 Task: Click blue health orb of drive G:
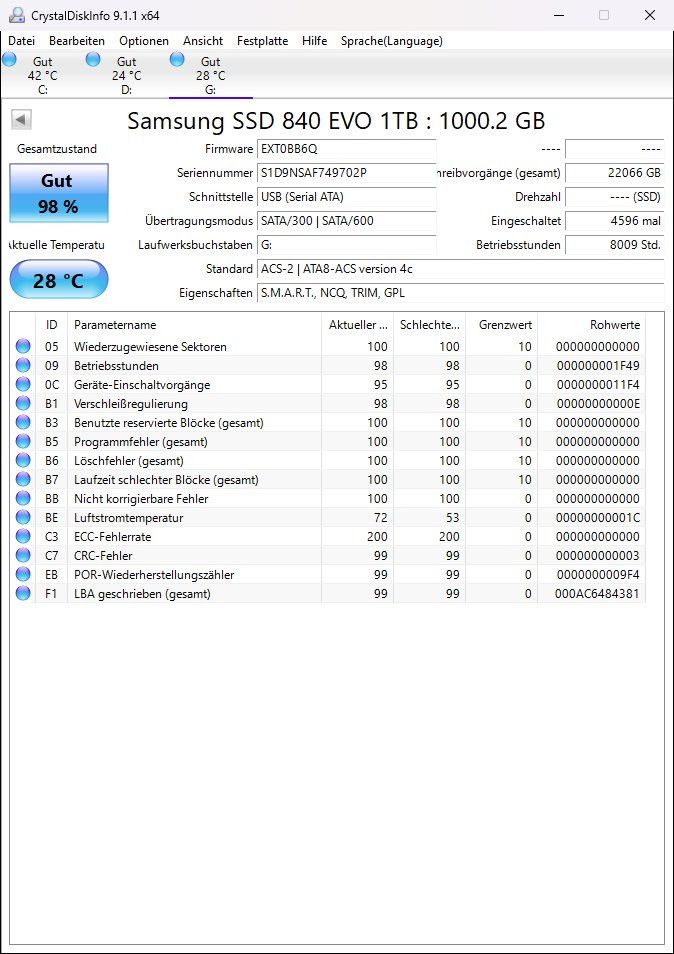coord(177,59)
